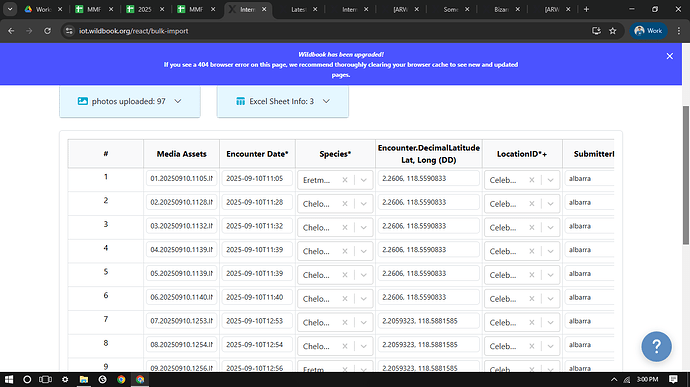Viewport: 690px width, 387px height.
Task: Switch to the Bizarr tab
Action: point(501,9)
